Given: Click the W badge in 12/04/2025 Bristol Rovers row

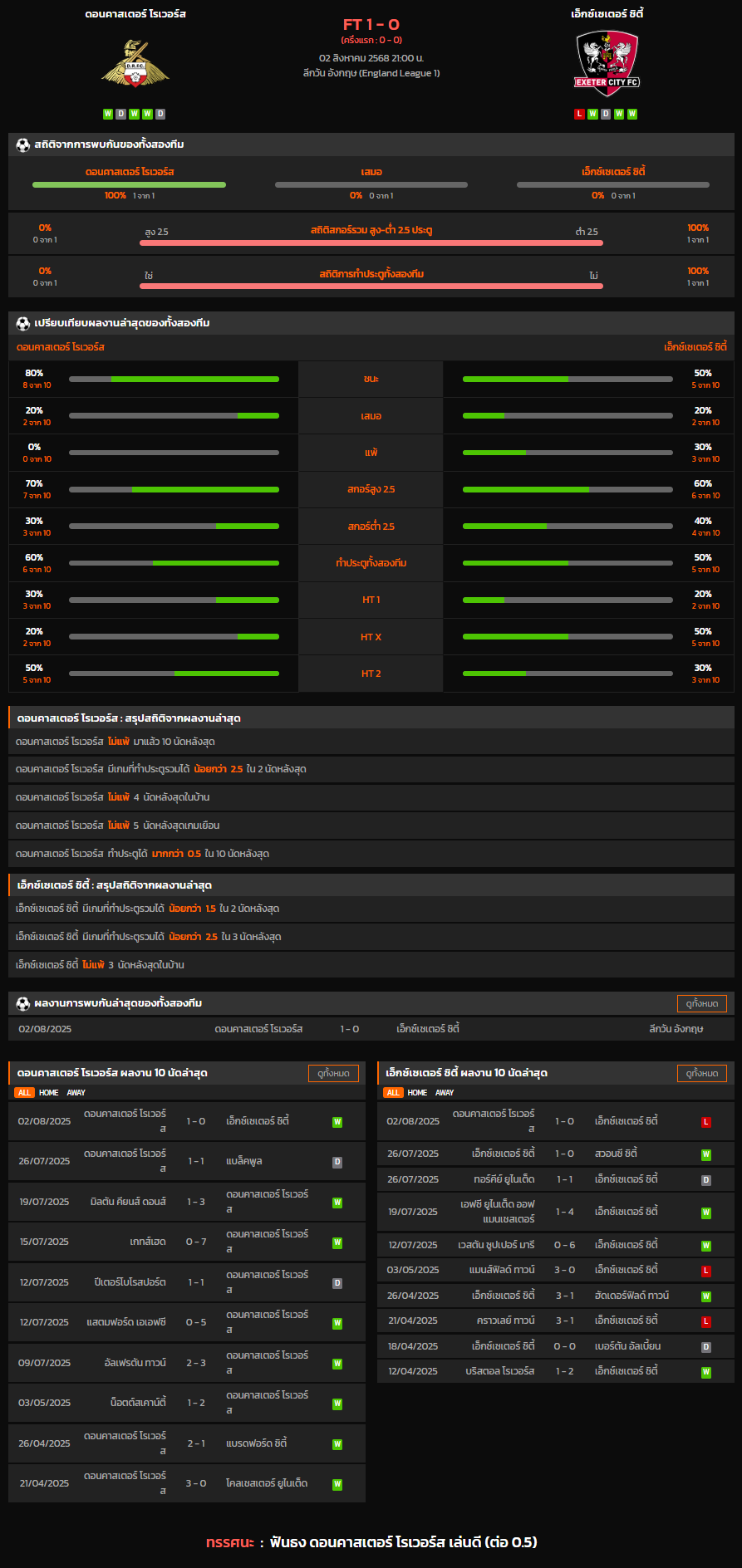Looking at the screenshot, I should tap(706, 1372).
